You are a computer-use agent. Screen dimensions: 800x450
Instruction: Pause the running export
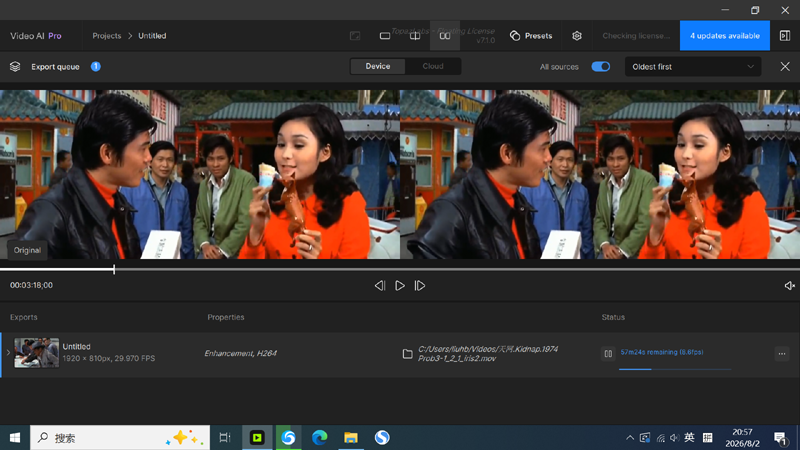608,353
